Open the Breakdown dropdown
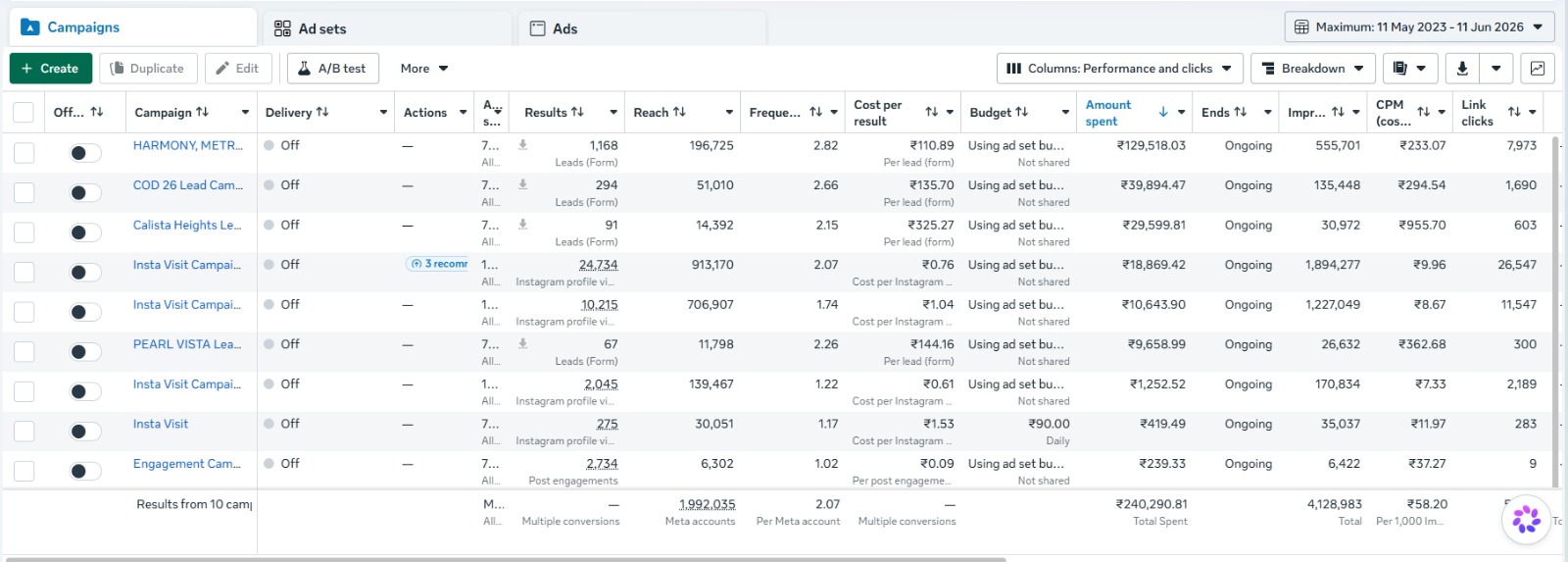1568x562 pixels. 1313,69
